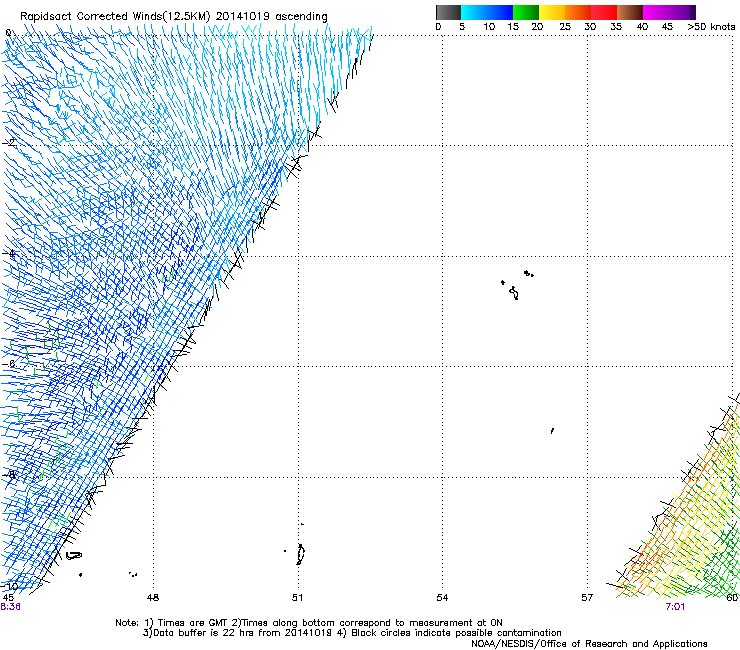740x650 pixels.
Task: Click the "25" legend scale label
Action: tap(565, 27)
